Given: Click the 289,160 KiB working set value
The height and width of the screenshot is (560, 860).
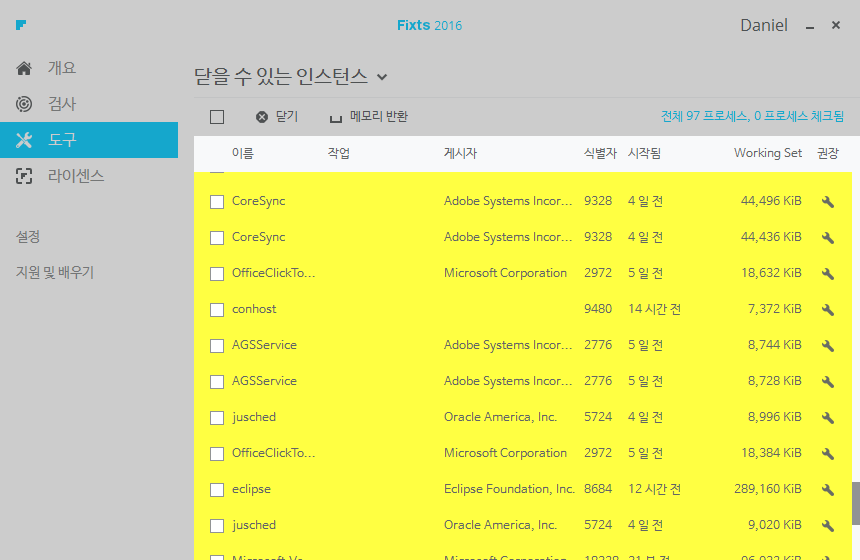Looking at the screenshot, I should point(768,489).
